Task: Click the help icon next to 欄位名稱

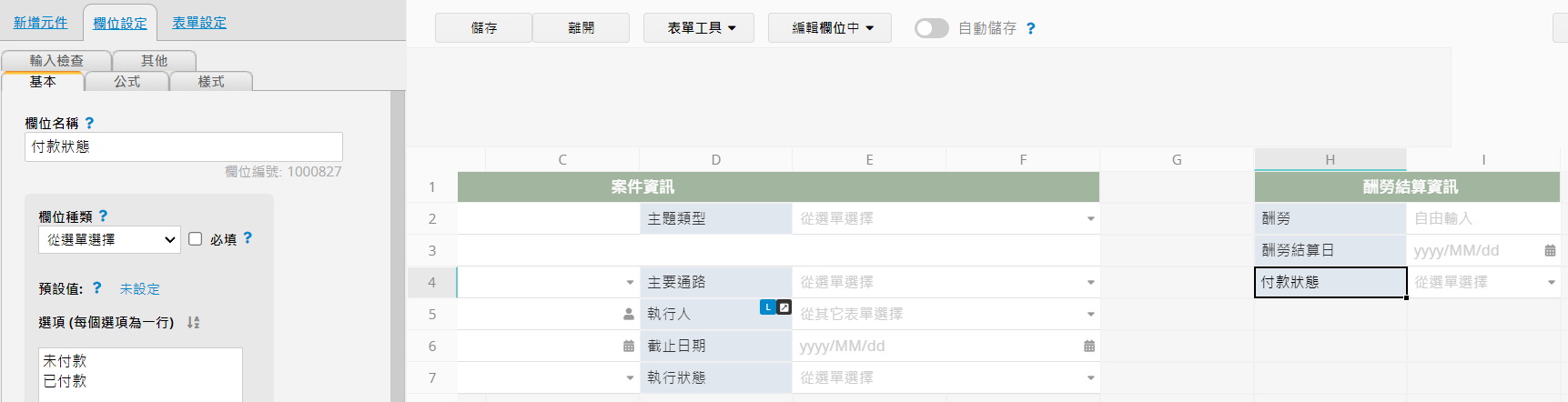Action: pyautogui.click(x=89, y=123)
